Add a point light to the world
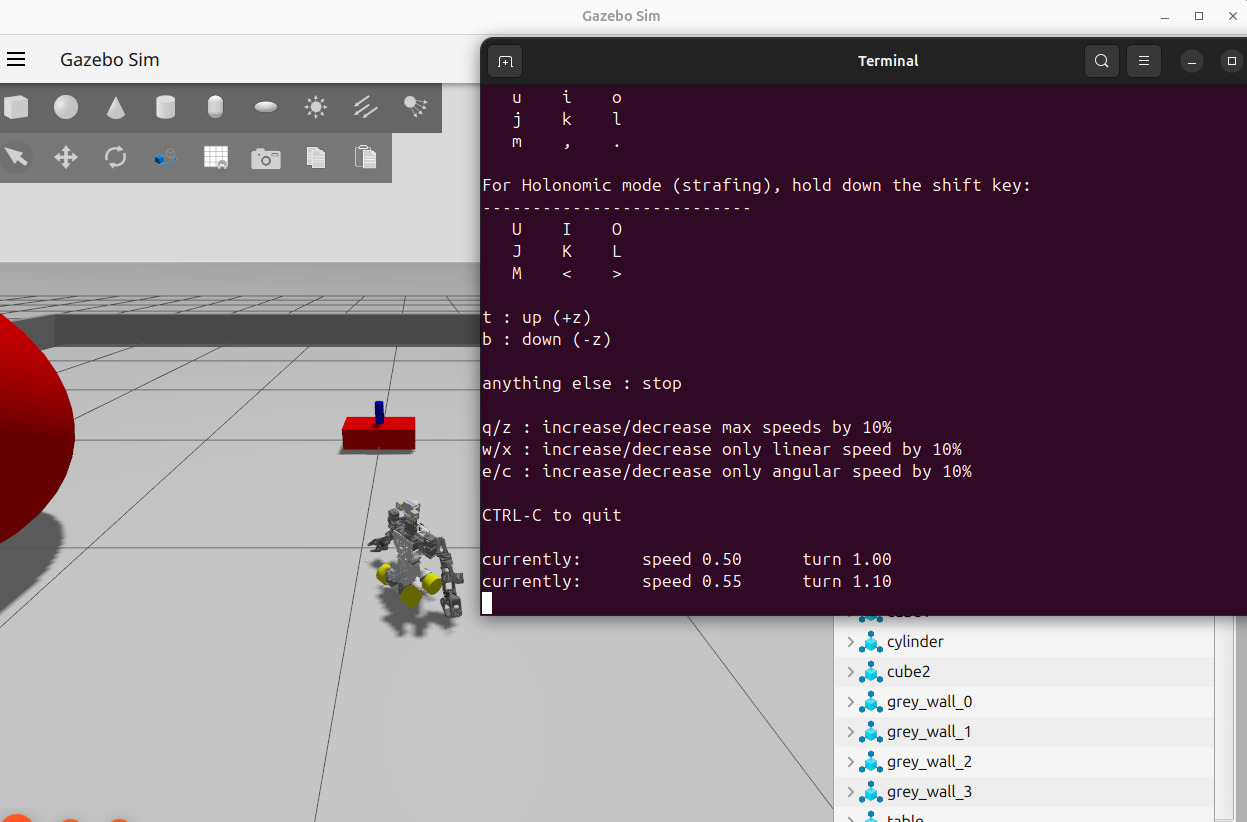1247x822 pixels. (x=316, y=107)
